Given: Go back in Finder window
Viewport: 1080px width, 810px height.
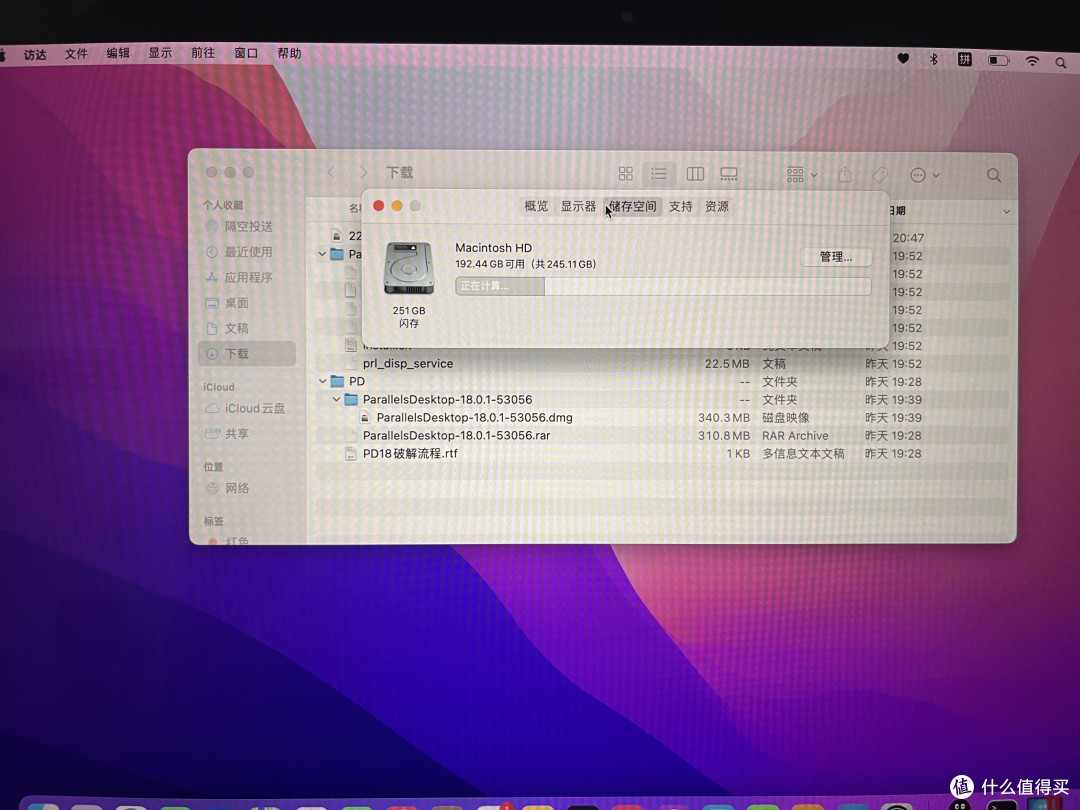Looking at the screenshot, I should coord(331,172).
